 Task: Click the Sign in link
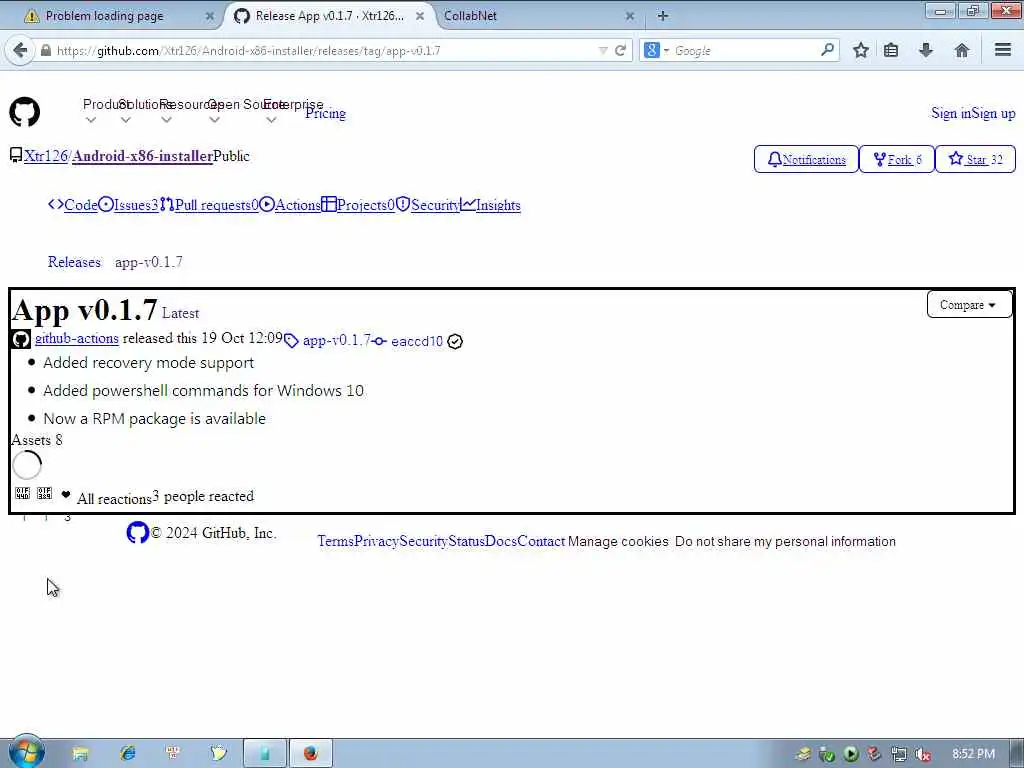(x=951, y=114)
